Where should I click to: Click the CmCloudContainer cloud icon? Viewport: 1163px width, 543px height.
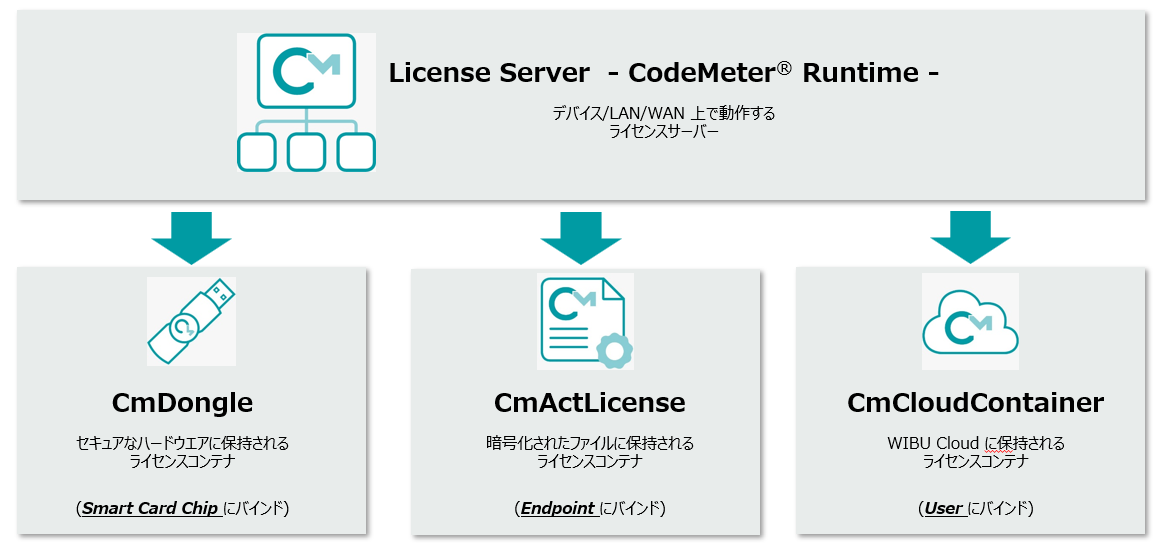coord(970,321)
